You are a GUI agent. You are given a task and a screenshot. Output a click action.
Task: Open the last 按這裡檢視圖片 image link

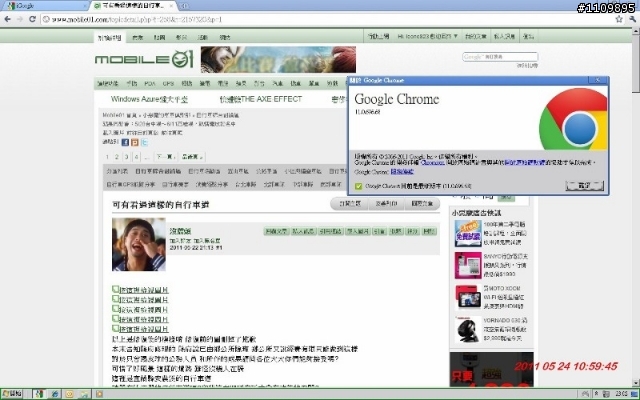click(140, 329)
